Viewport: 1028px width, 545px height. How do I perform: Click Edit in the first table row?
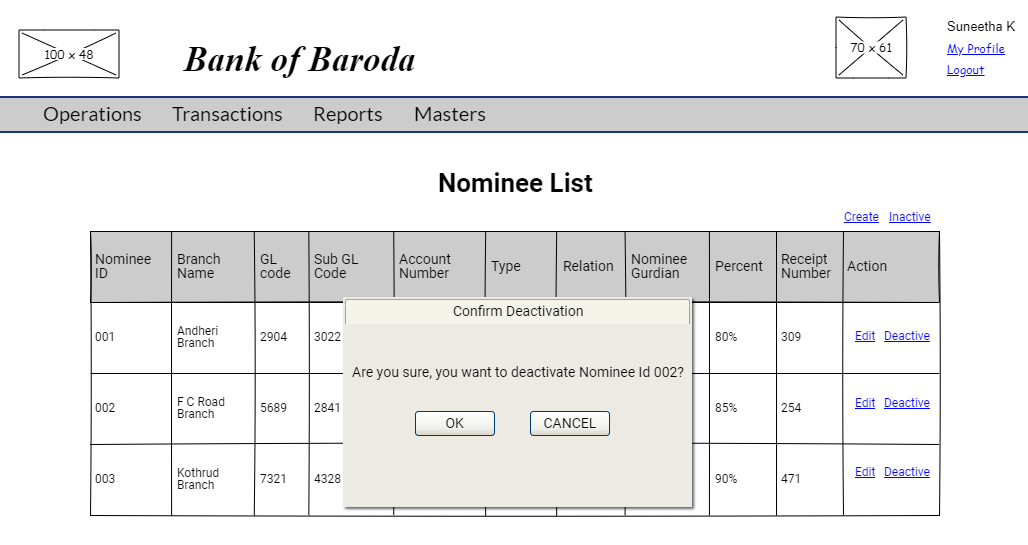(865, 336)
